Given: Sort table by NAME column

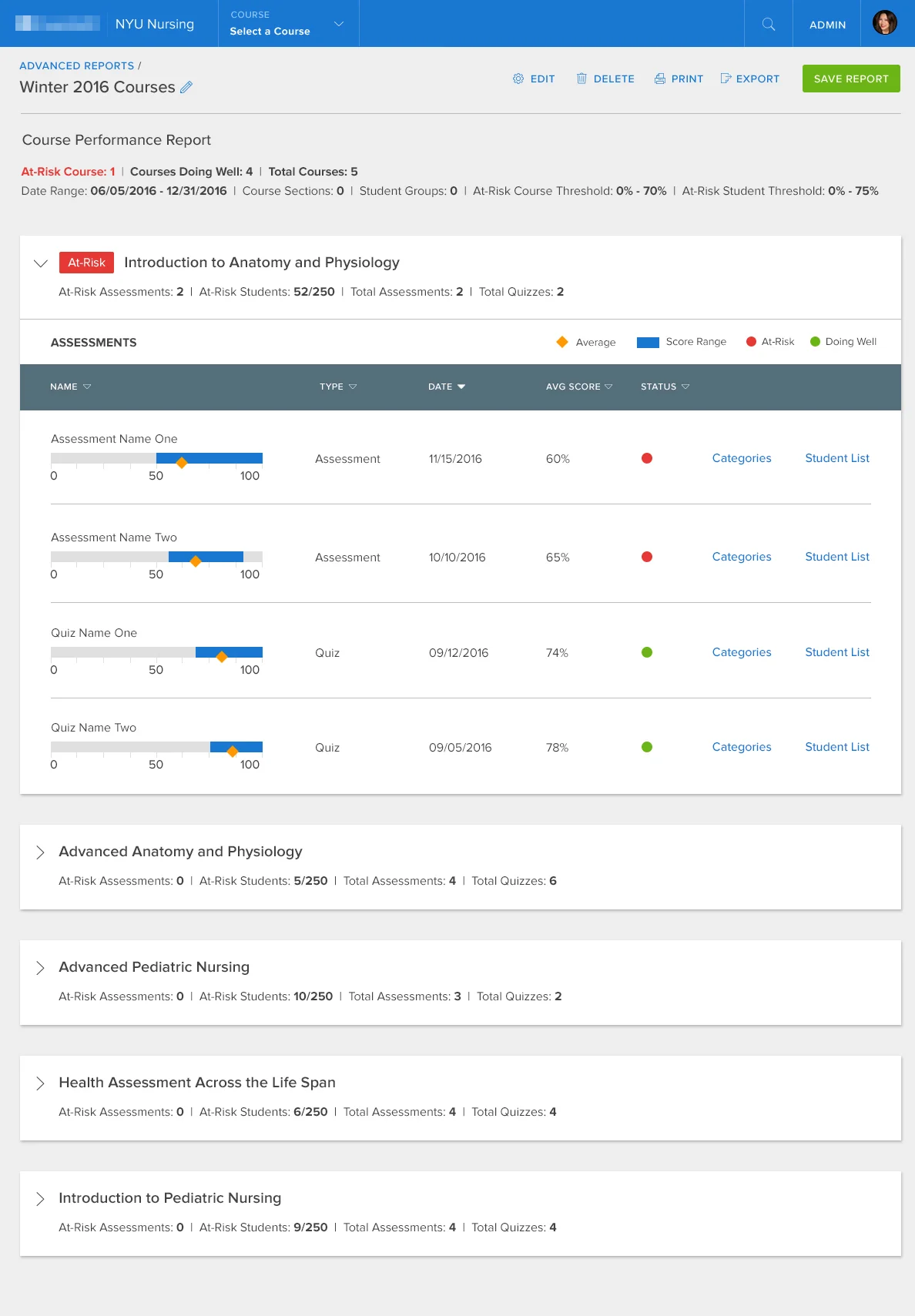Looking at the screenshot, I should point(70,387).
